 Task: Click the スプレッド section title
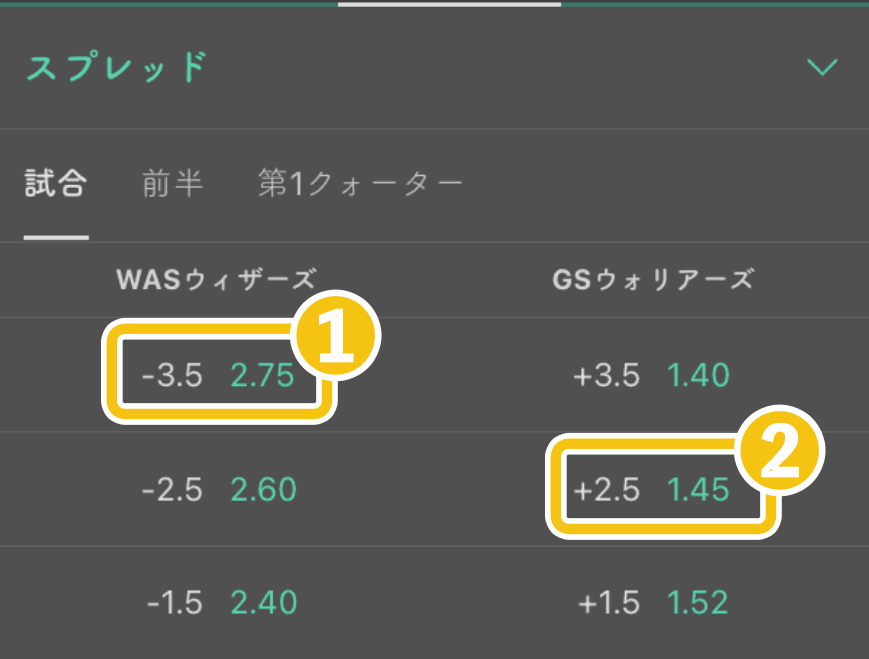[x=117, y=67]
